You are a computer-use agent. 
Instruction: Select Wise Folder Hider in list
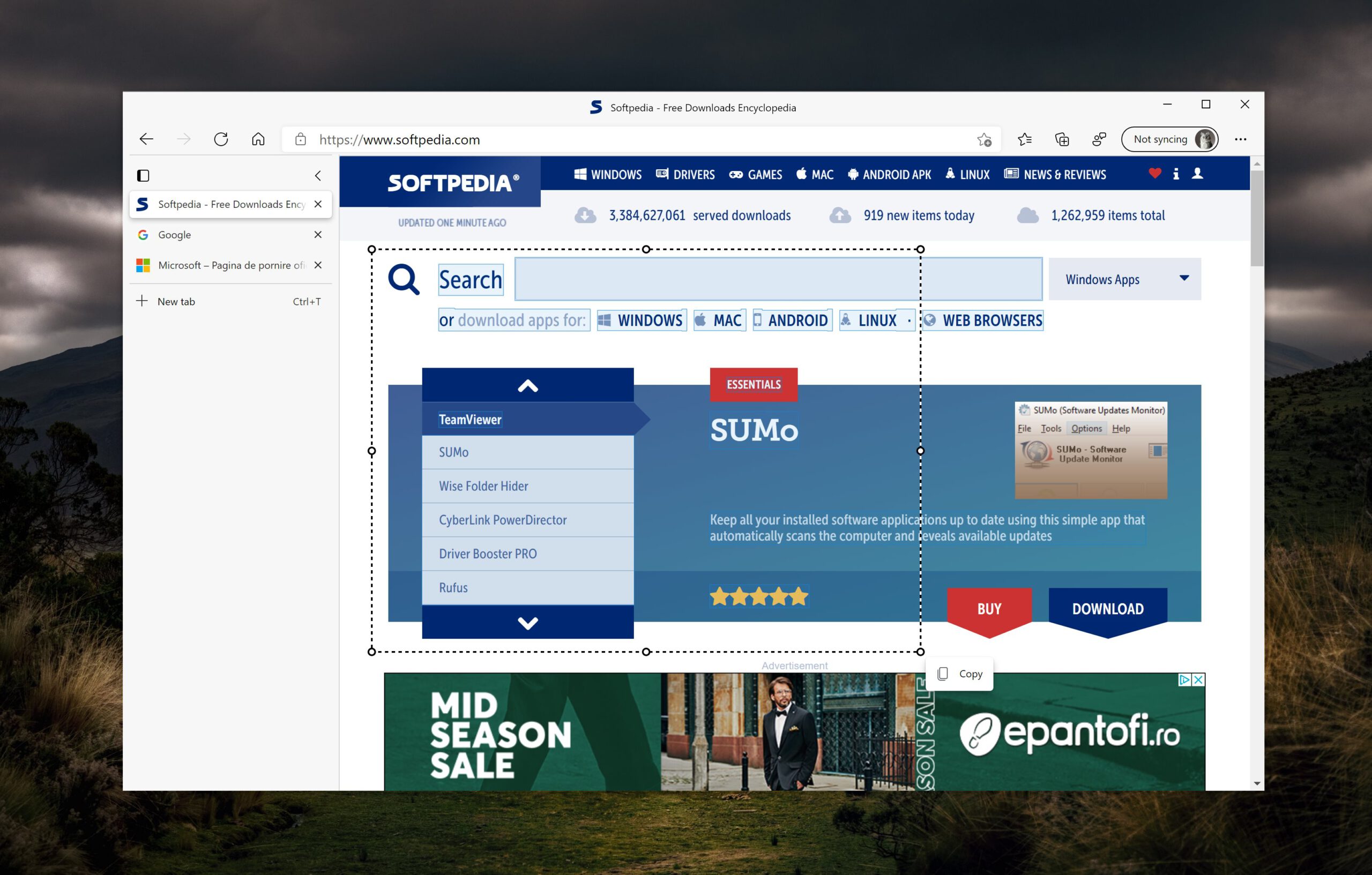527,486
